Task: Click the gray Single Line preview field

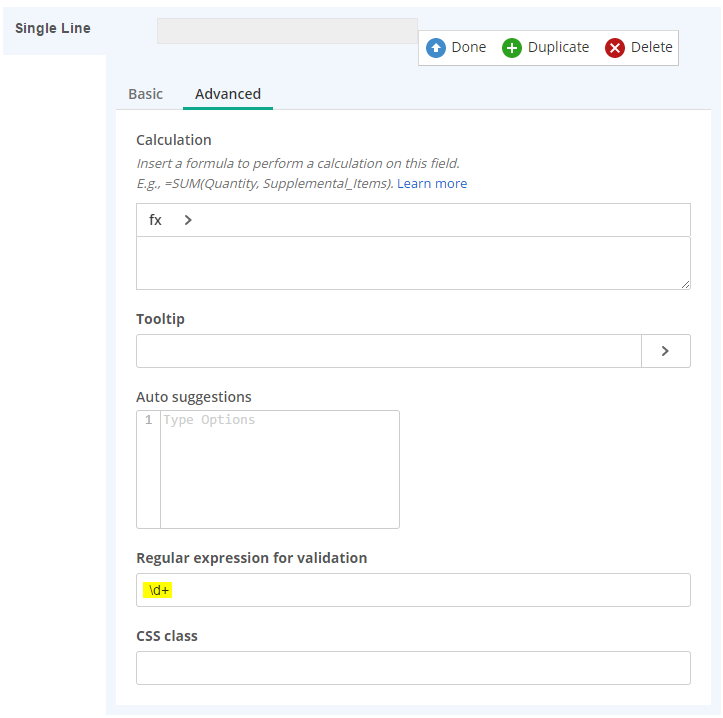Action: pyautogui.click(x=287, y=31)
